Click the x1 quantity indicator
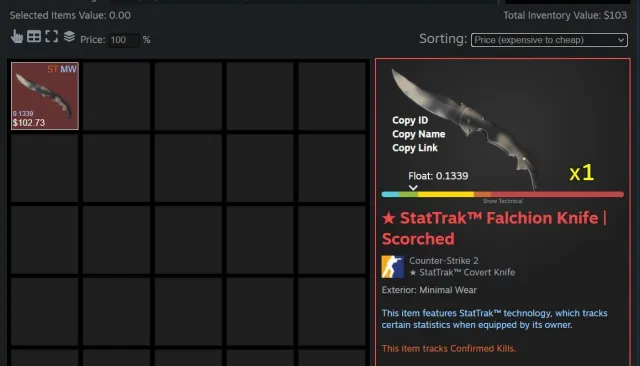This screenshot has width=640, height=366. click(581, 173)
